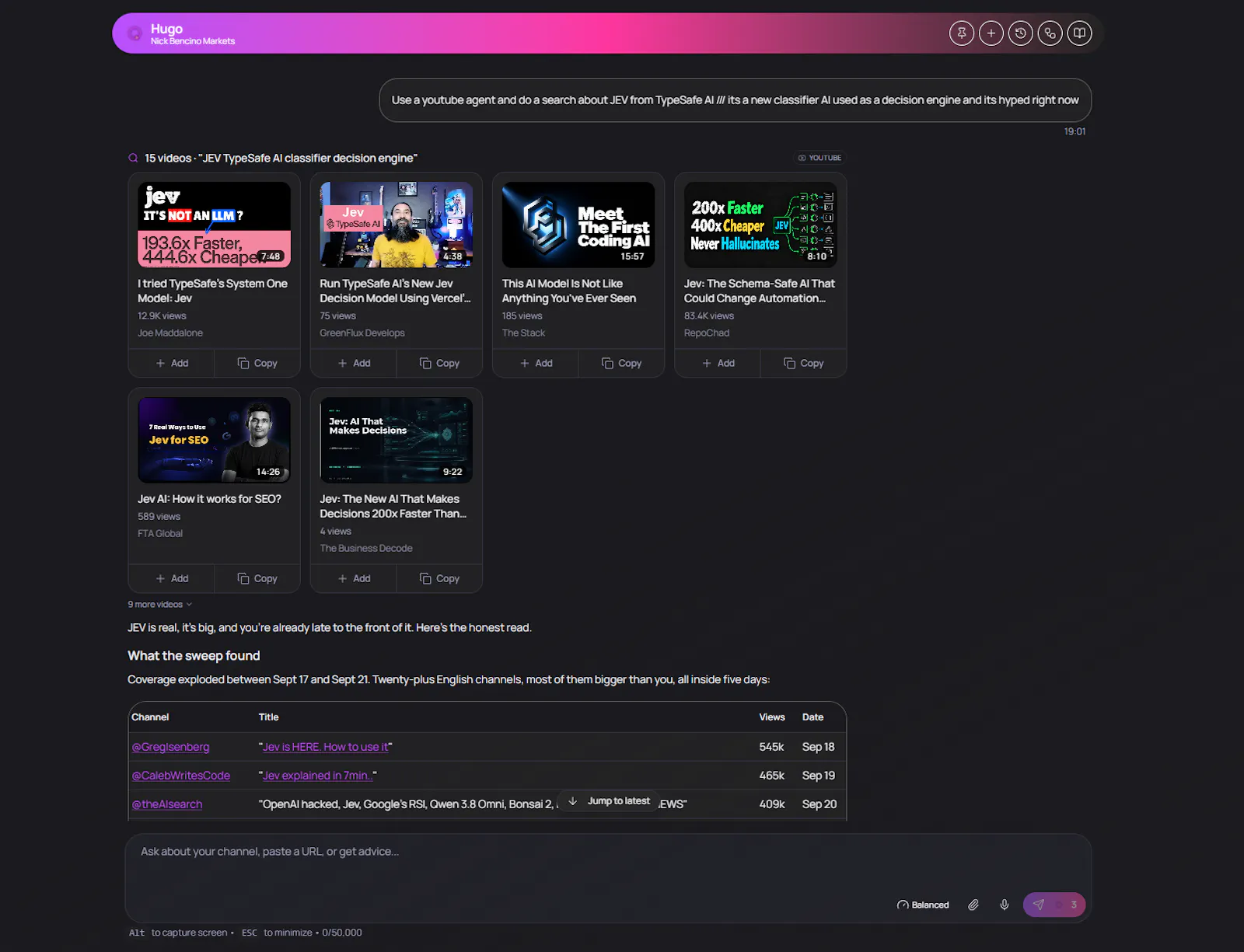Copy the RepoChad video

point(803,363)
